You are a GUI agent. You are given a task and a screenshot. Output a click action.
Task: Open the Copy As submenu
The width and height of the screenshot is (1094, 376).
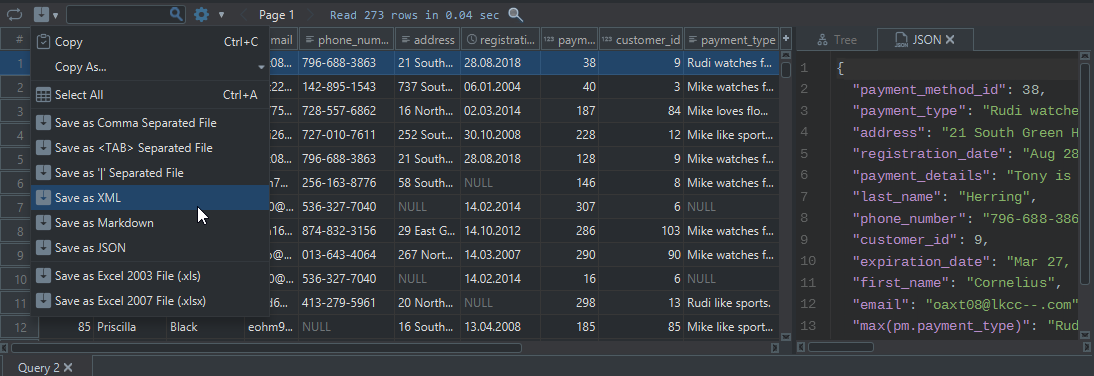click(150, 67)
